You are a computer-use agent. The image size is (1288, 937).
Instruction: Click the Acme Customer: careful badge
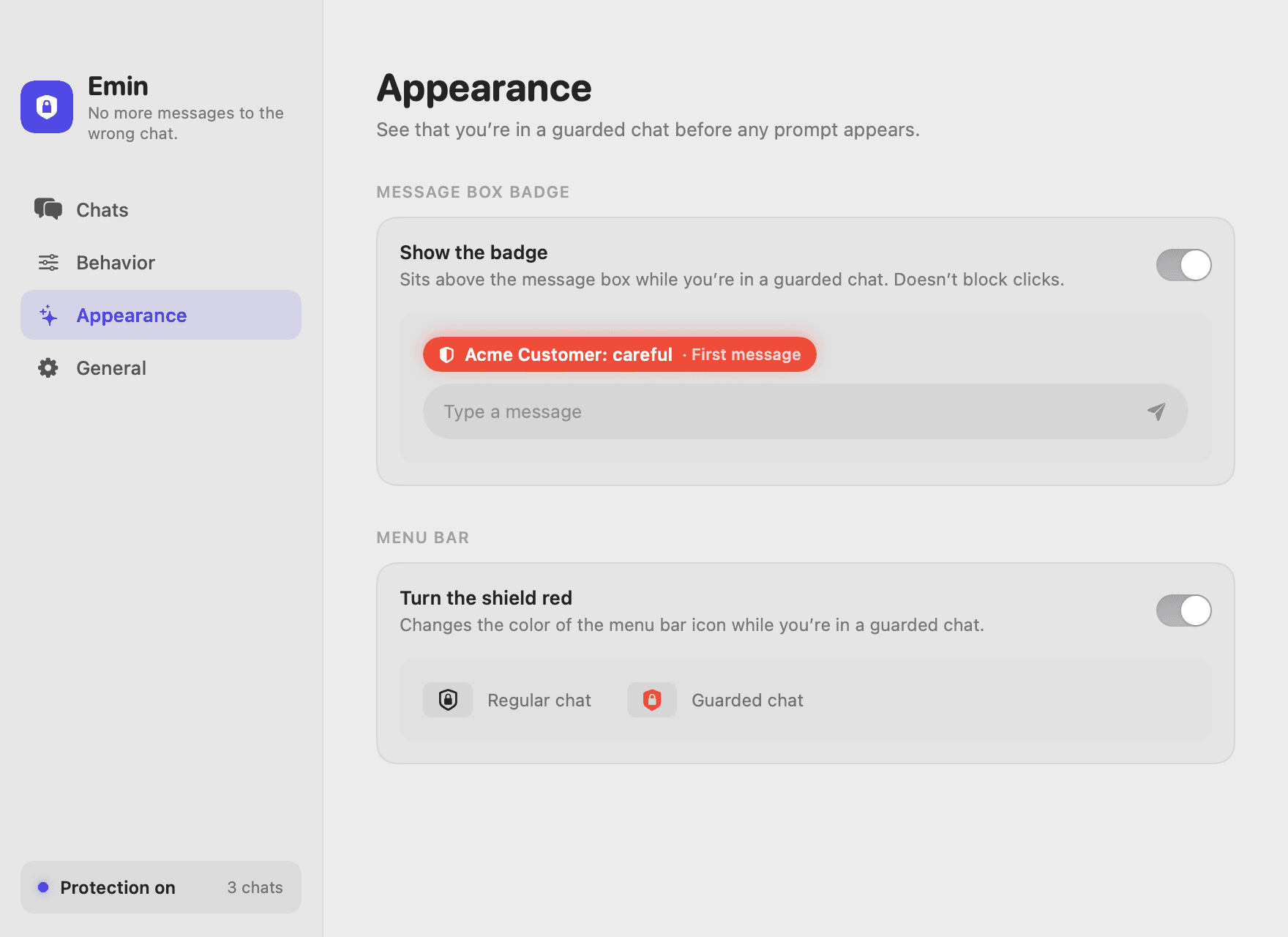point(619,354)
